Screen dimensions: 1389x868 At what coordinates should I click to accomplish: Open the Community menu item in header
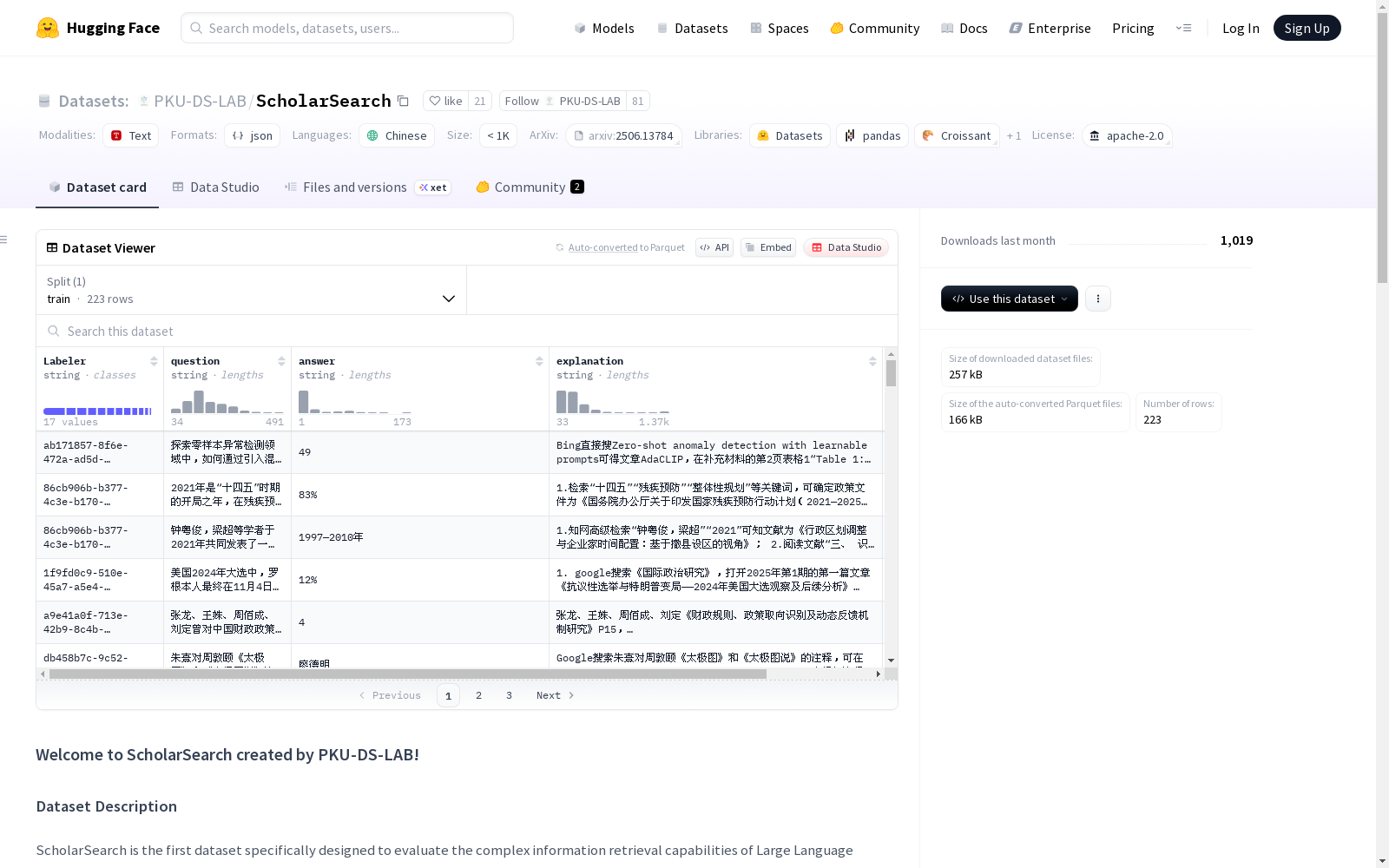(x=875, y=28)
